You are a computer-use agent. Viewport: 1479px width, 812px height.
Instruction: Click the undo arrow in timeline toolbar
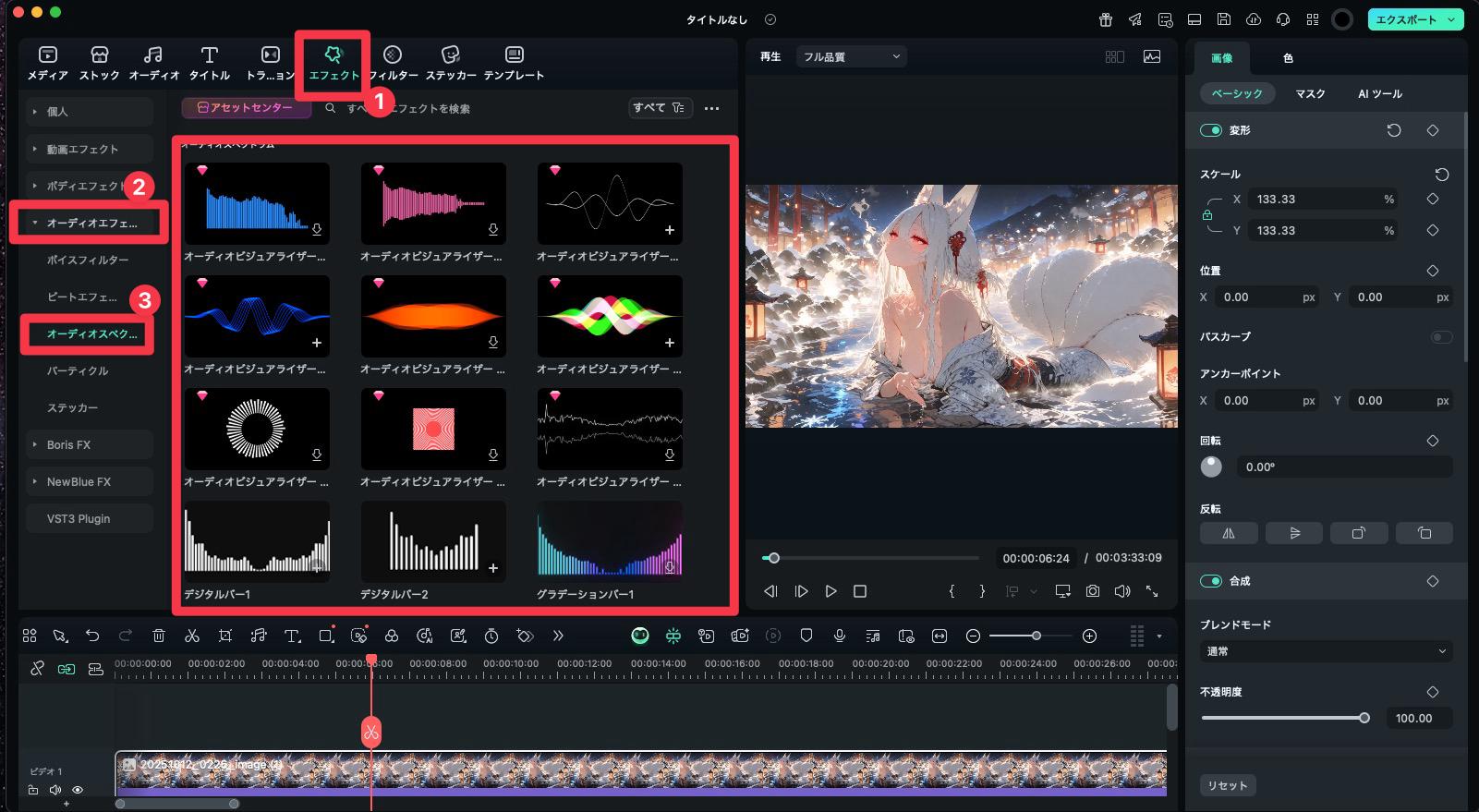click(92, 636)
